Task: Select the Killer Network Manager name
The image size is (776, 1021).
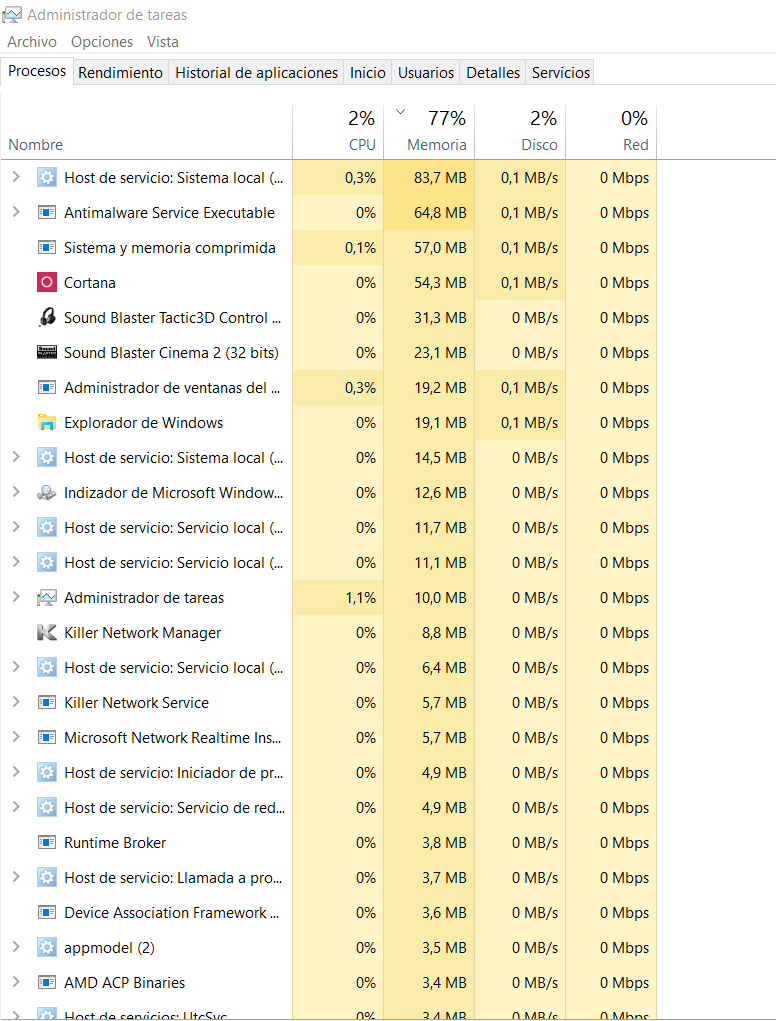Action: coord(143,633)
